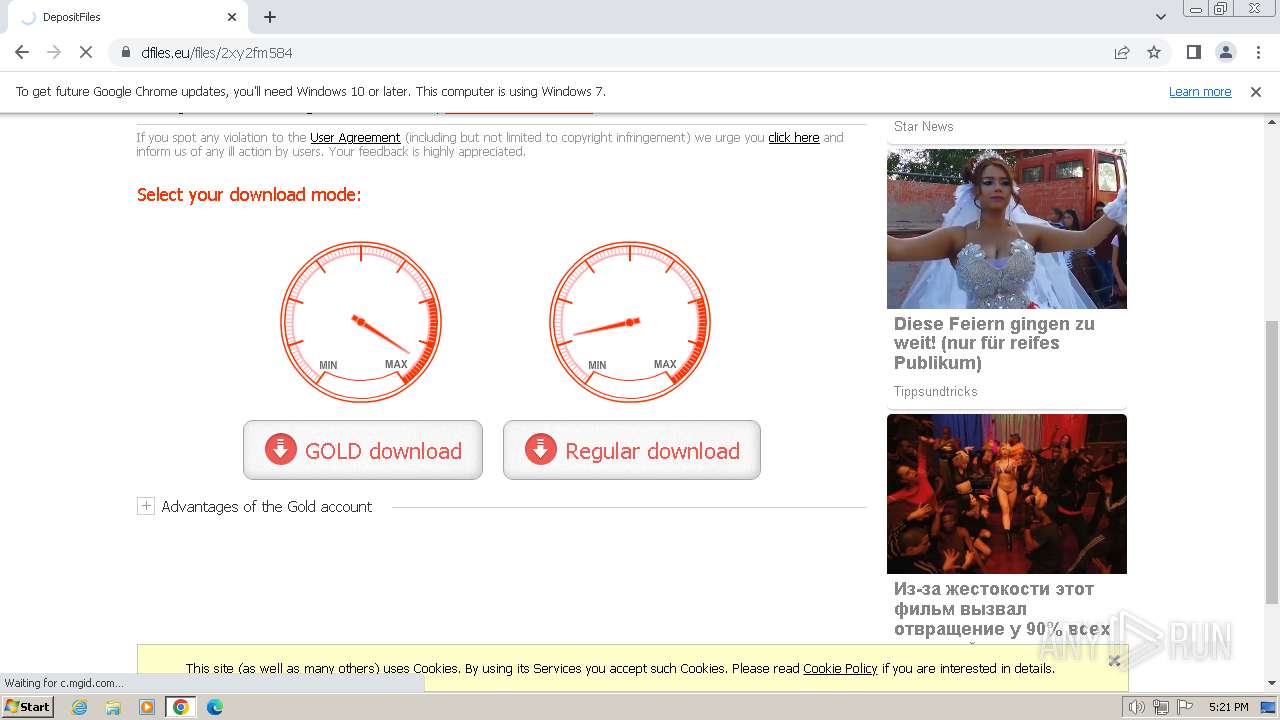The height and width of the screenshot is (720, 1280).
Task: Click the Regular download button
Action: pyautogui.click(x=632, y=450)
